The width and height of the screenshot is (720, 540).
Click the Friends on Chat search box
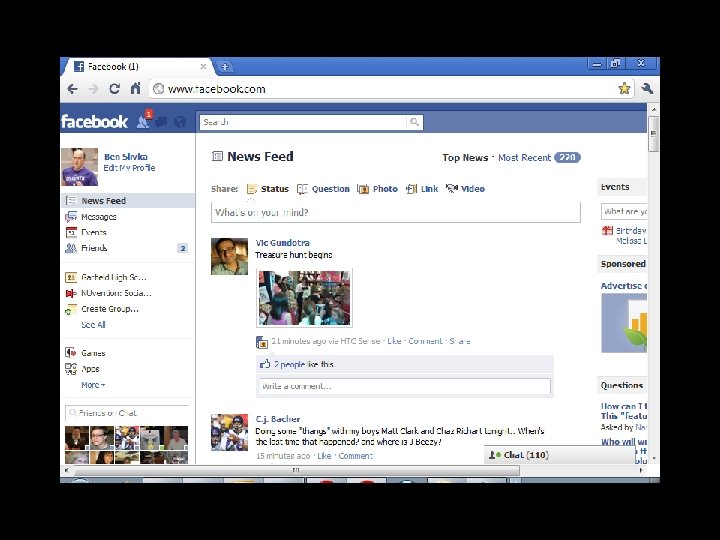(127, 413)
